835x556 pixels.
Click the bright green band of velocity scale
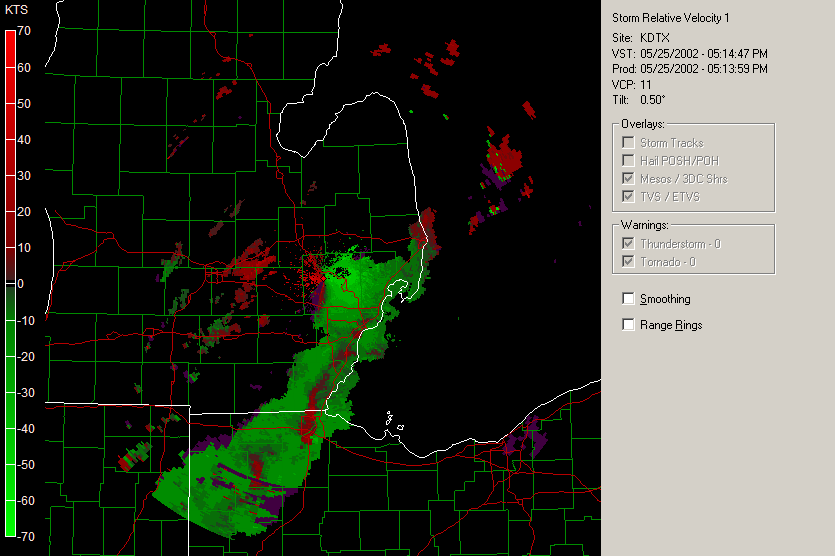[10, 518]
